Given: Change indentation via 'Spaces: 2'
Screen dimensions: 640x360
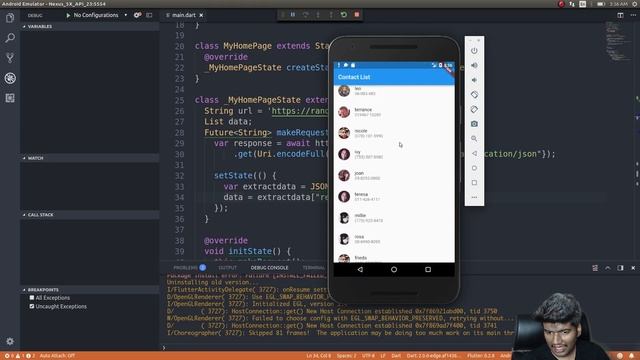Looking at the screenshot, I should (346, 356).
